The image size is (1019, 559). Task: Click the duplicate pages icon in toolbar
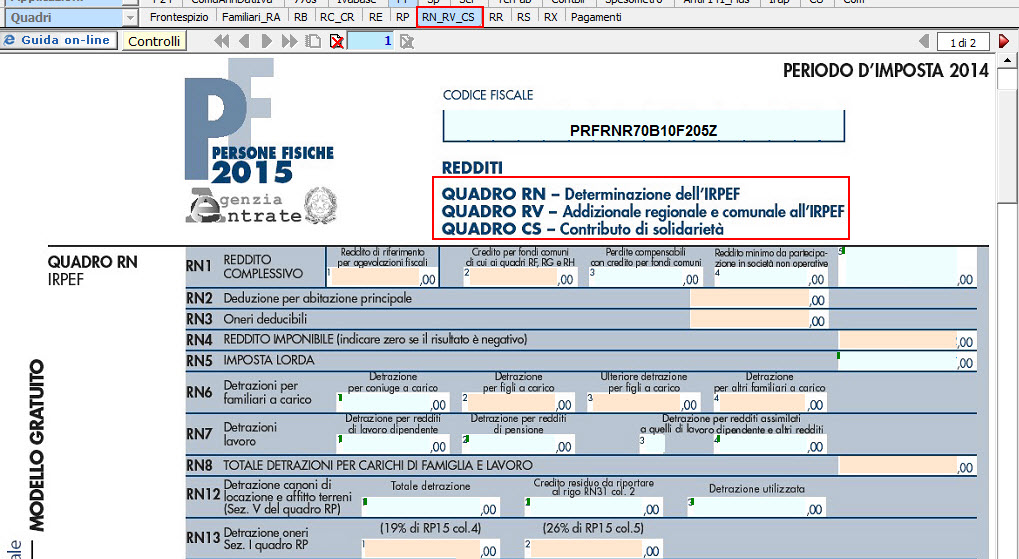coord(314,41)
